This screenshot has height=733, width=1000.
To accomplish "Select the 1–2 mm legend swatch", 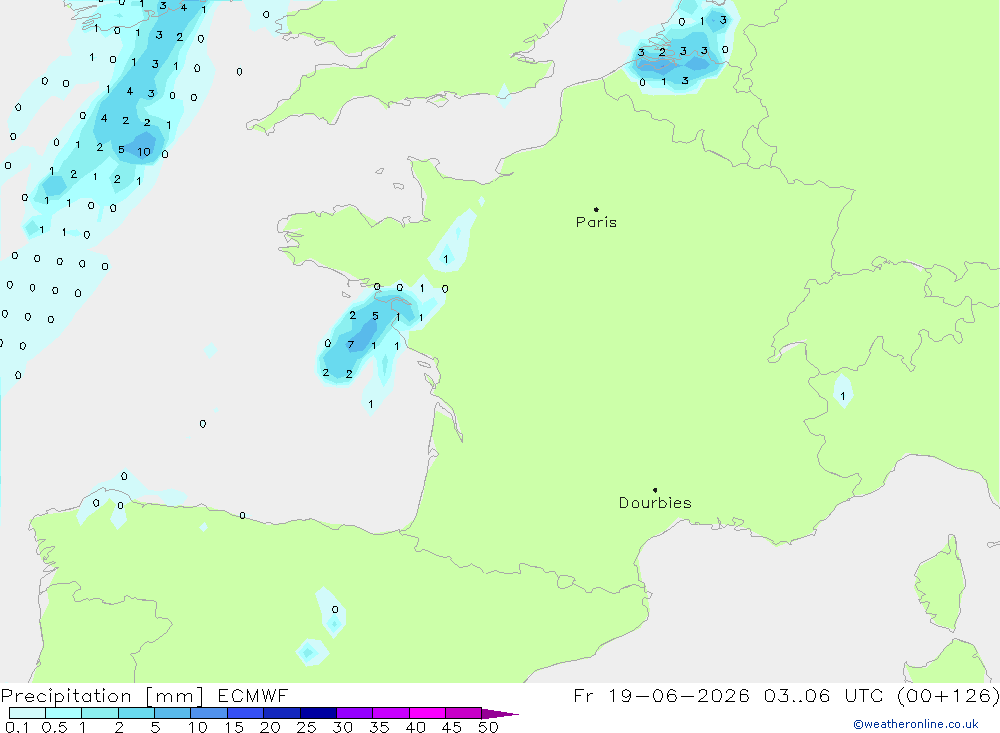I will pyautogui.click(x=99, y=713).
